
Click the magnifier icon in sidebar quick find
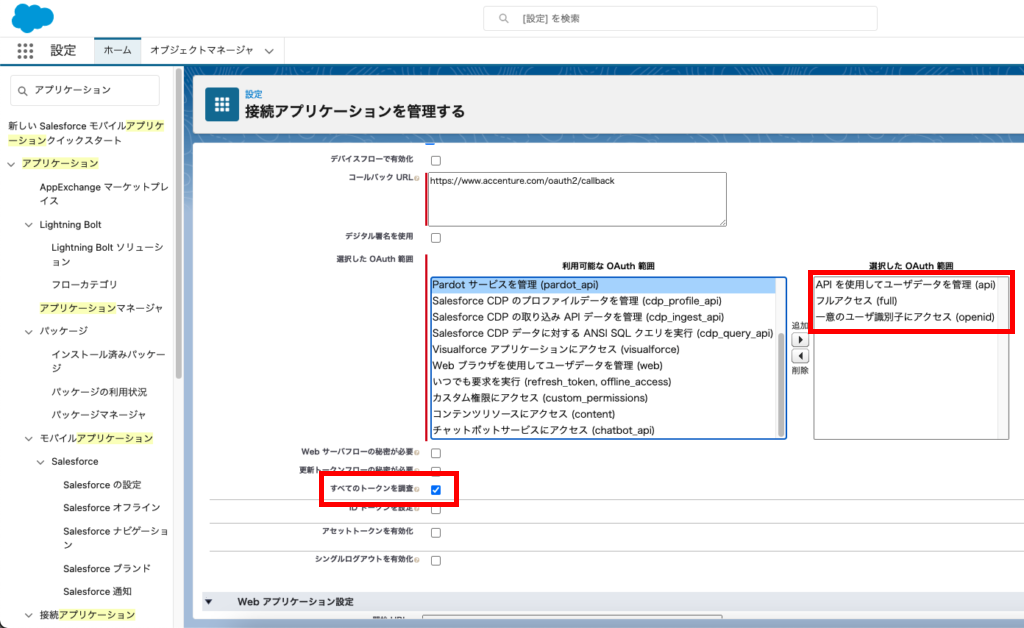point(23,90)
